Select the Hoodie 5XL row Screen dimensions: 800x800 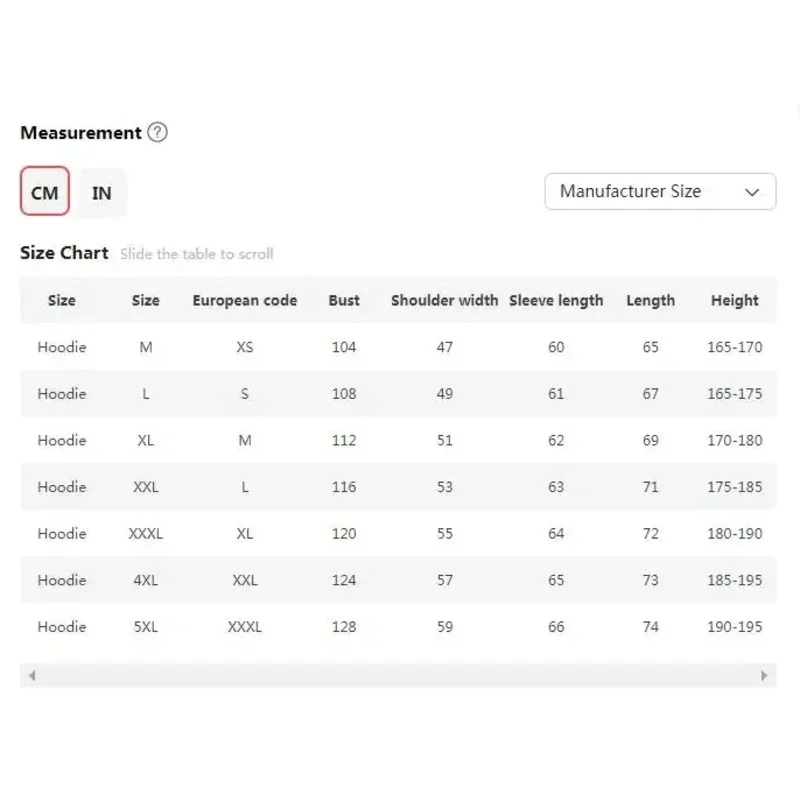click(398, 627)
